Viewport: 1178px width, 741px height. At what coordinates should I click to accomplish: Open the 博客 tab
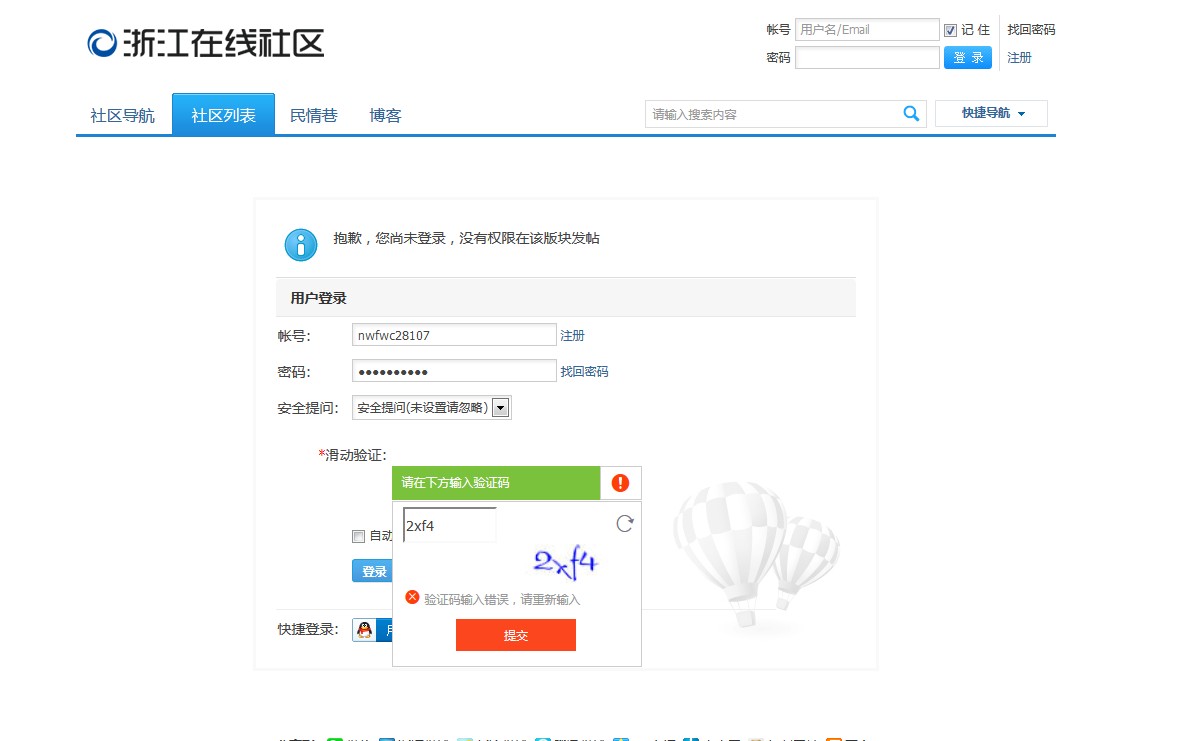384,114
